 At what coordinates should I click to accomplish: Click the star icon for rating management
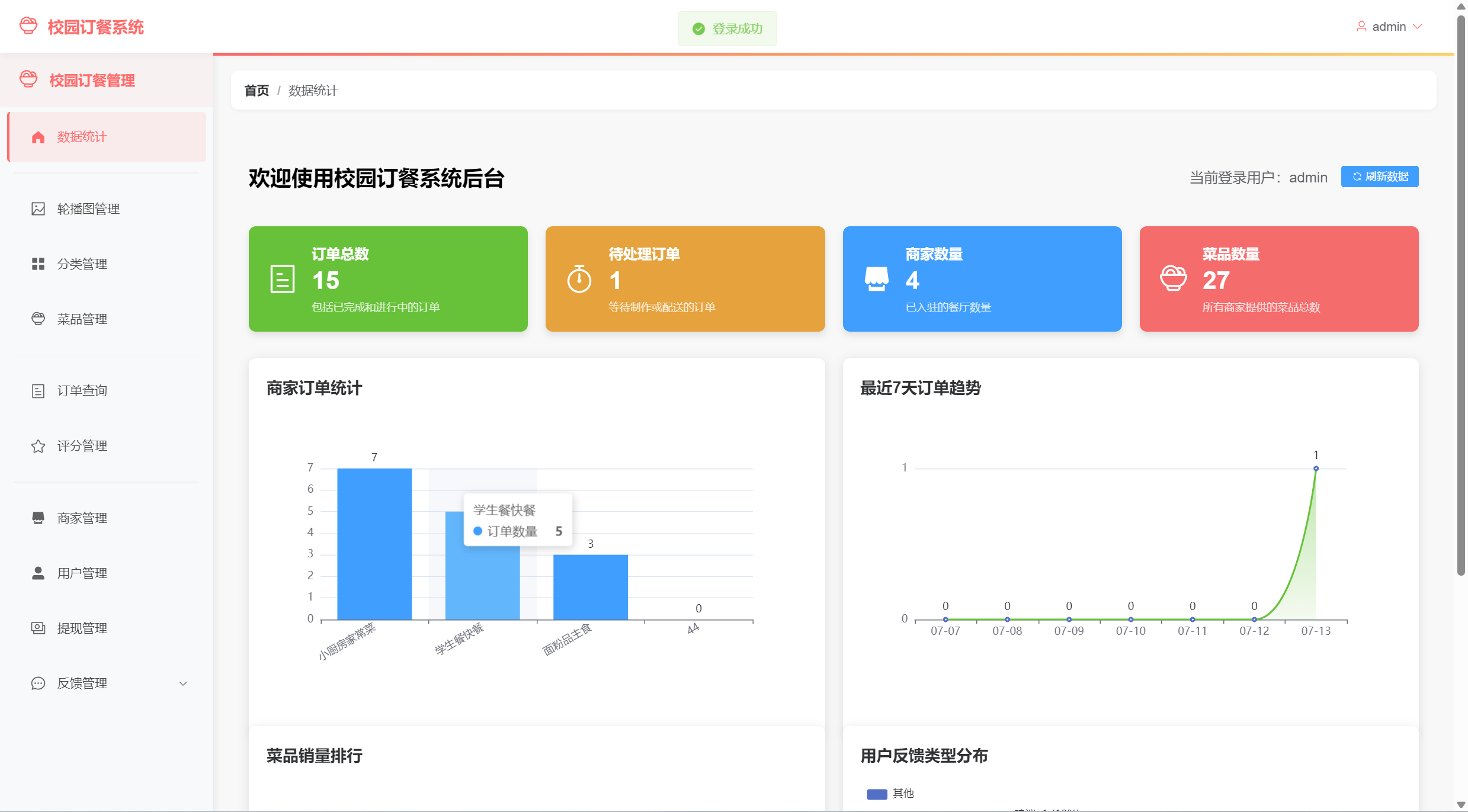(38, 446)
